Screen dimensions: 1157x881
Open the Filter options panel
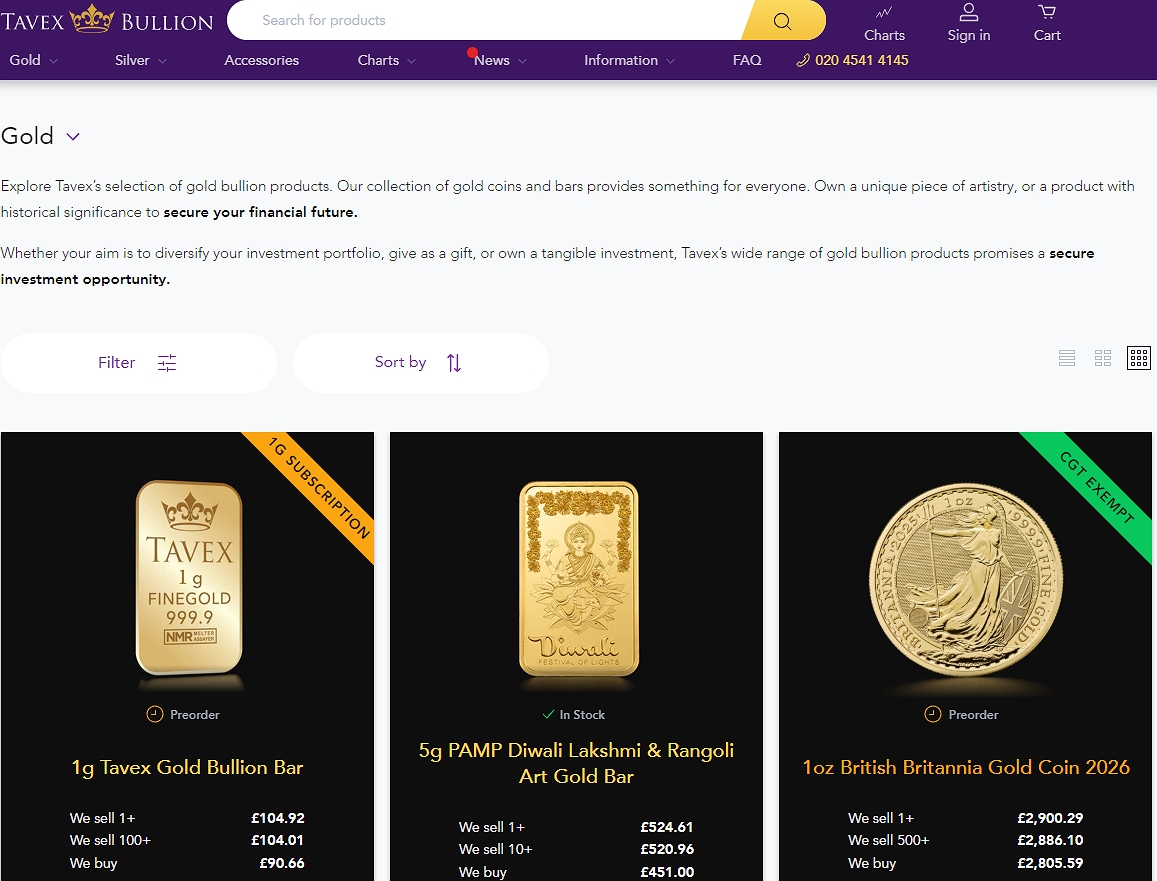(138, 363)
